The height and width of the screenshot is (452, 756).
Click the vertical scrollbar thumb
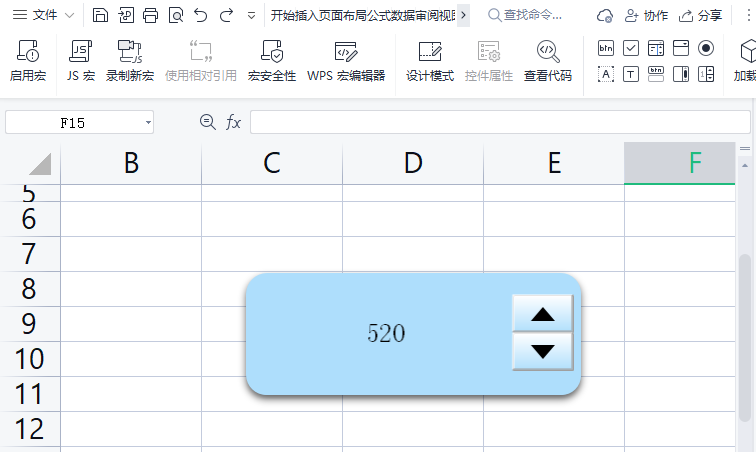tap(745, 338)
